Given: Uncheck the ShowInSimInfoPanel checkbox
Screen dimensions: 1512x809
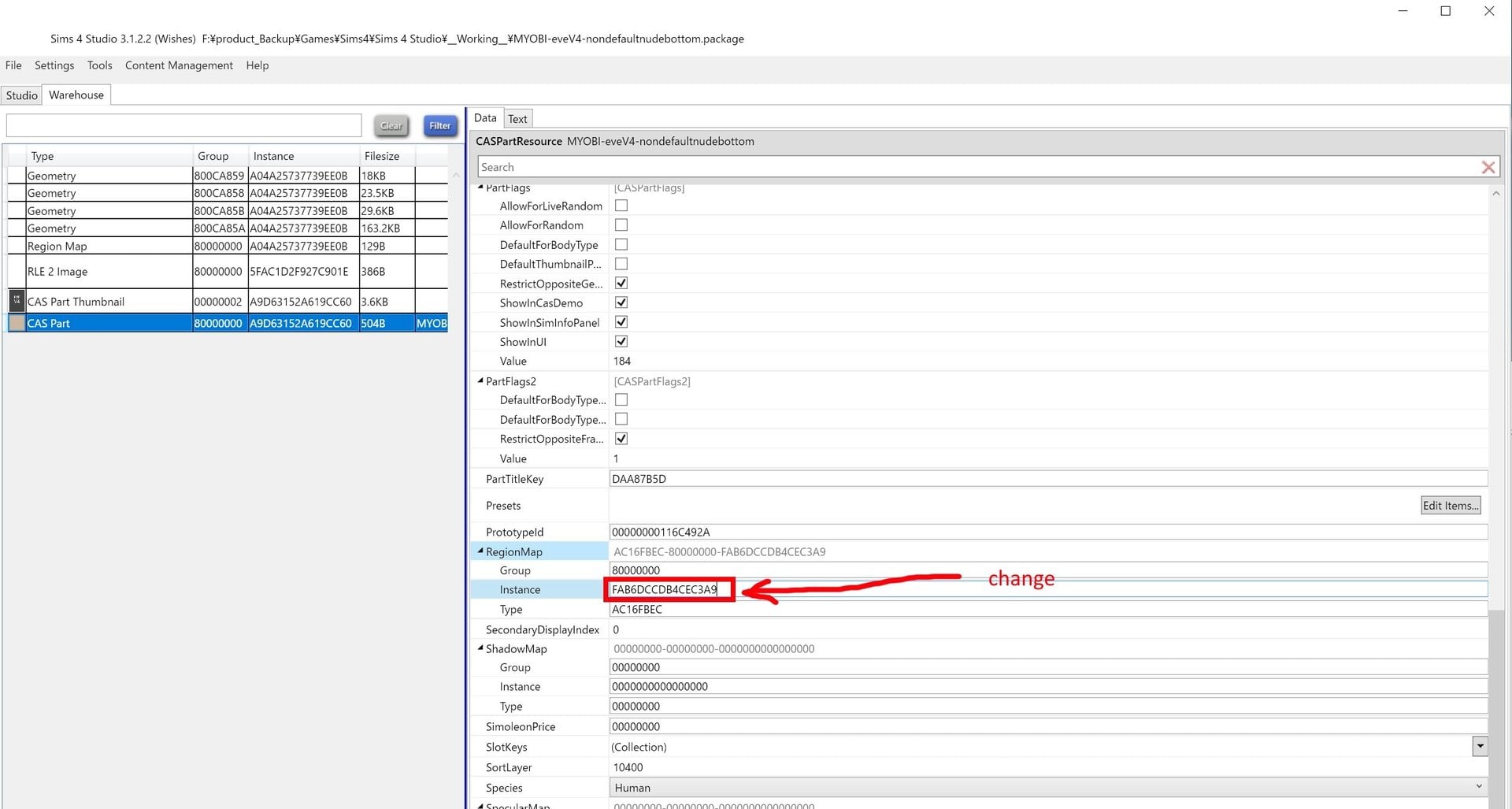Looking at the screenshot, I should pyautogui.click(x=621, y=322).
